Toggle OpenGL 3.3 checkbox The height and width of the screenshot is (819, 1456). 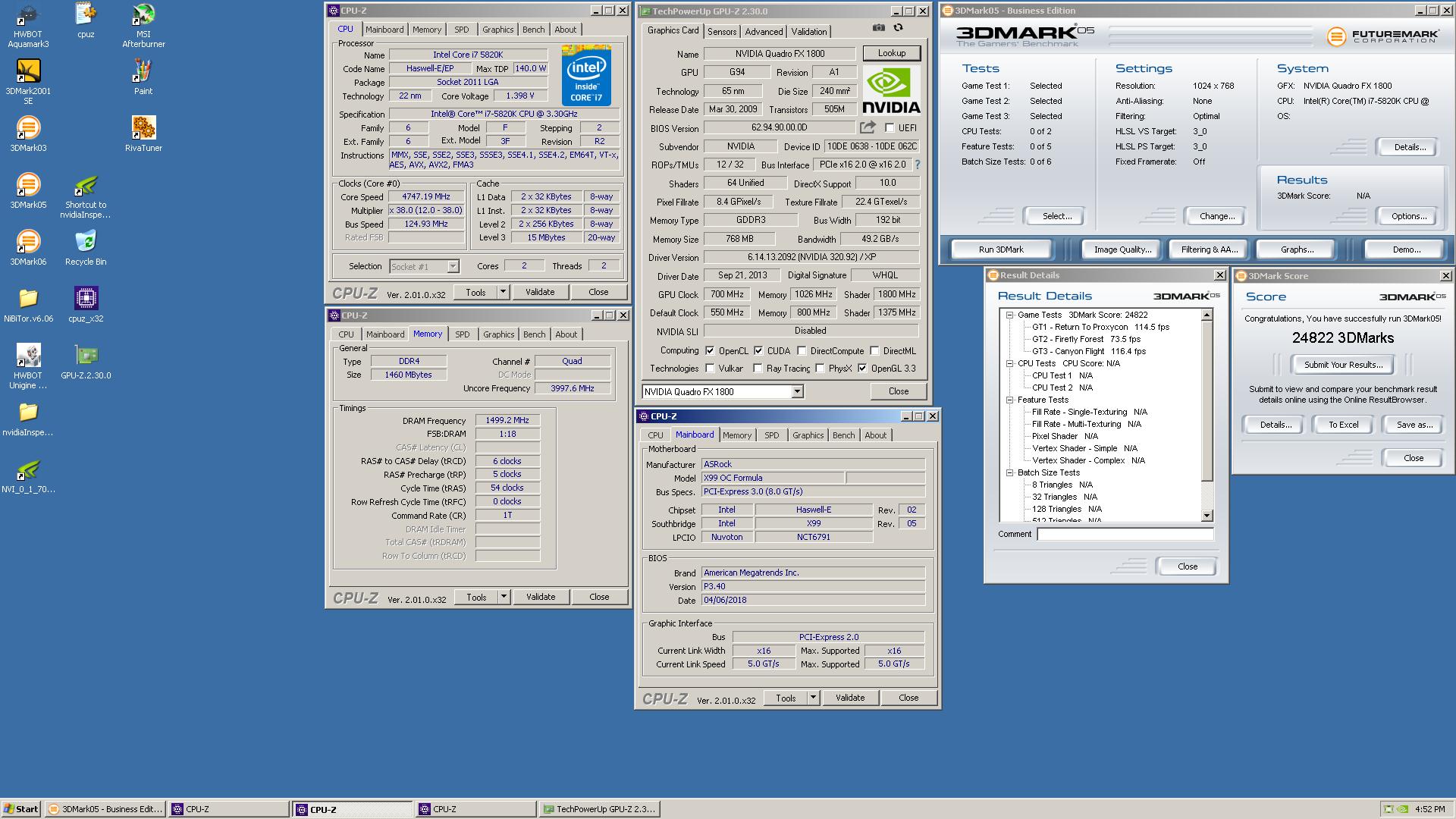point(862,369)
